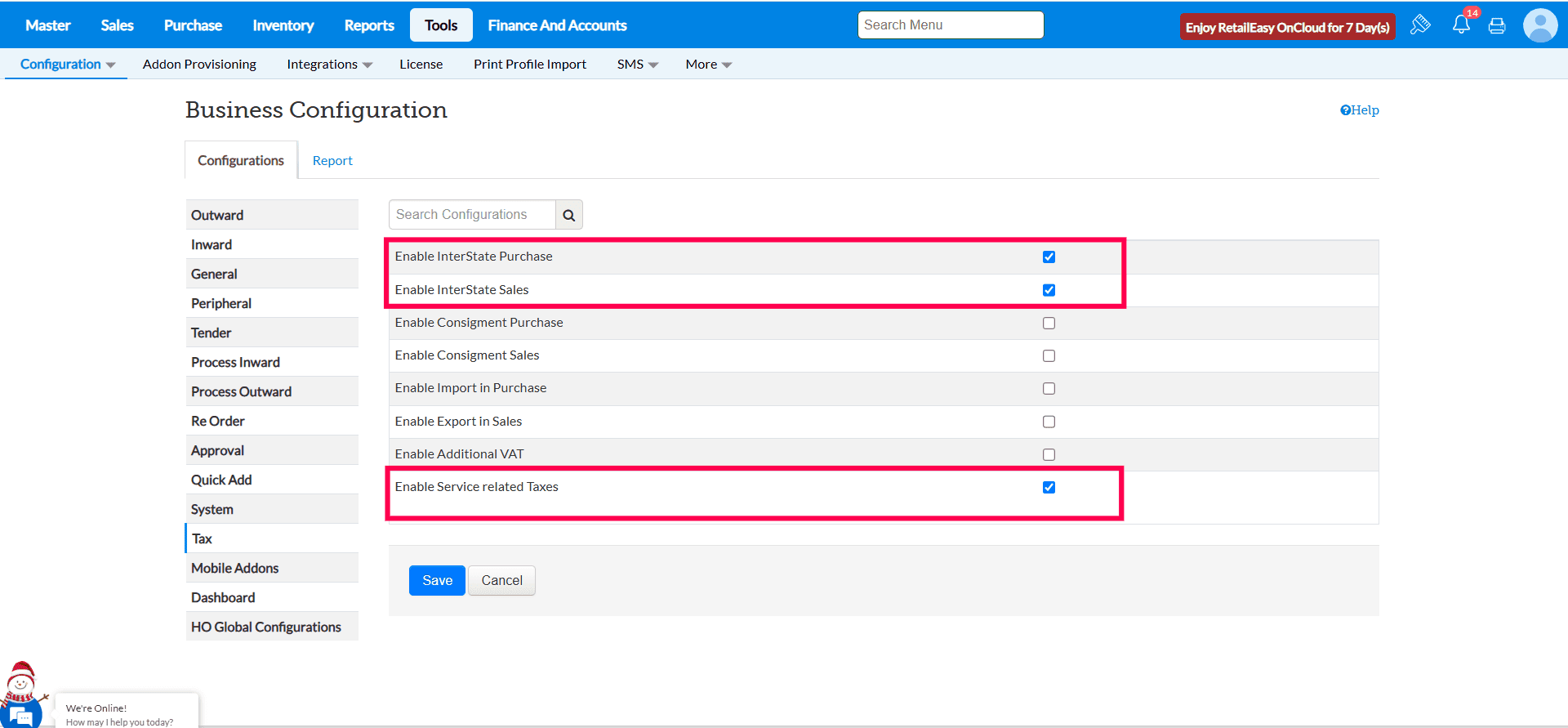The width and height of the screenshot is (1568, 728).
Task: Check Enable Additional VAT option
Action: (x=1049, y=455)
